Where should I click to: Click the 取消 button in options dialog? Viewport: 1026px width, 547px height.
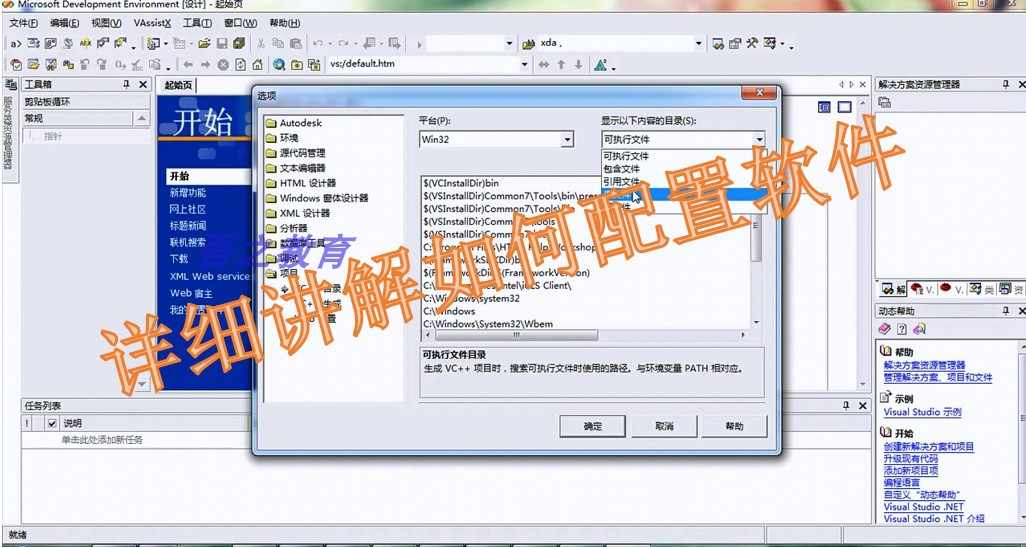[663, 426]
